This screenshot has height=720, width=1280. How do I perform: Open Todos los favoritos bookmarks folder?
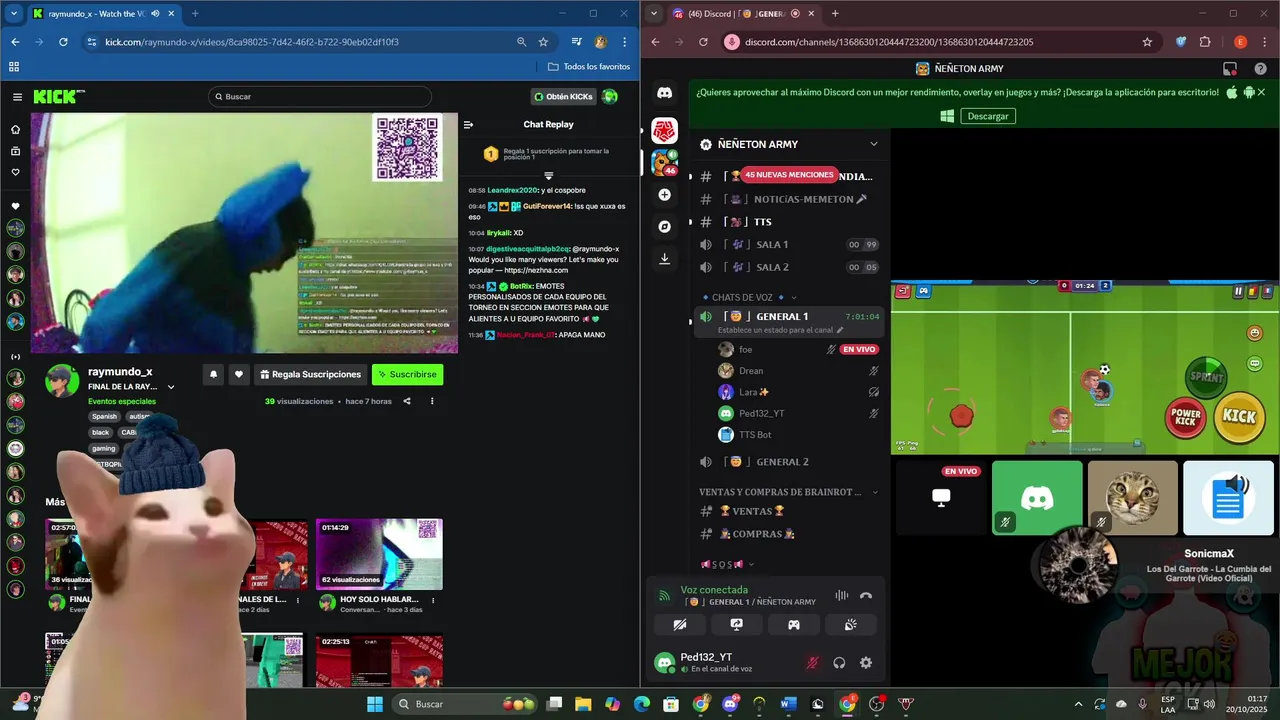click(x=589, y=67)
